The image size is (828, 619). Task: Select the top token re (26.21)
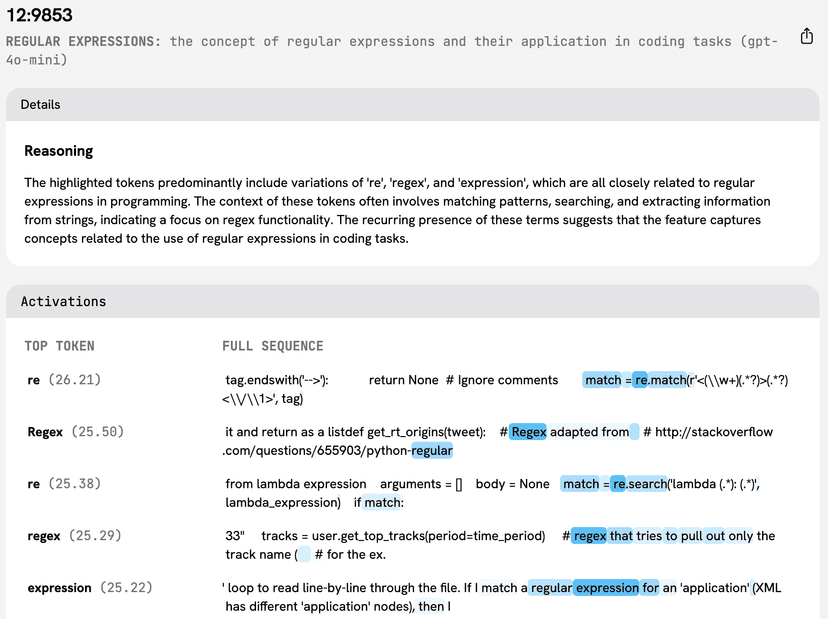point(64,380)
